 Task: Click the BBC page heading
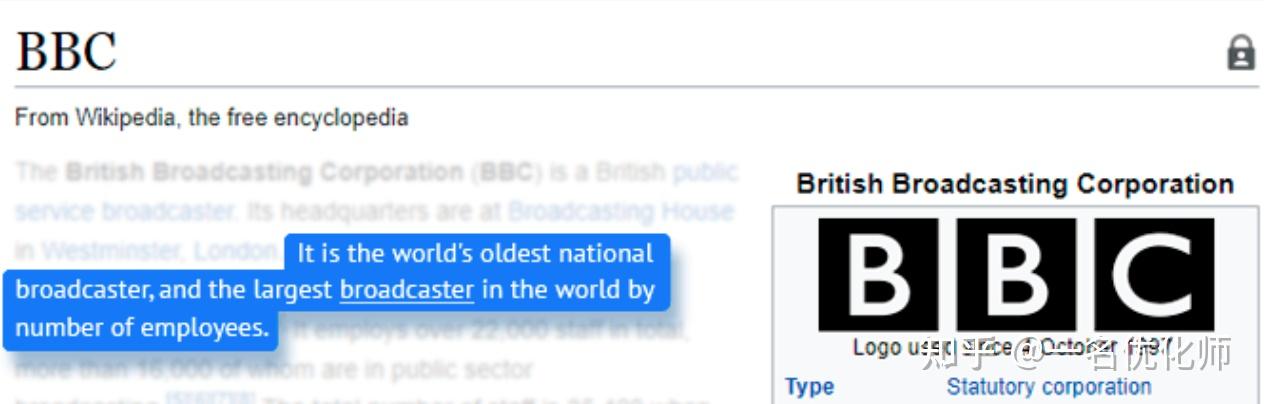point(66,51)
